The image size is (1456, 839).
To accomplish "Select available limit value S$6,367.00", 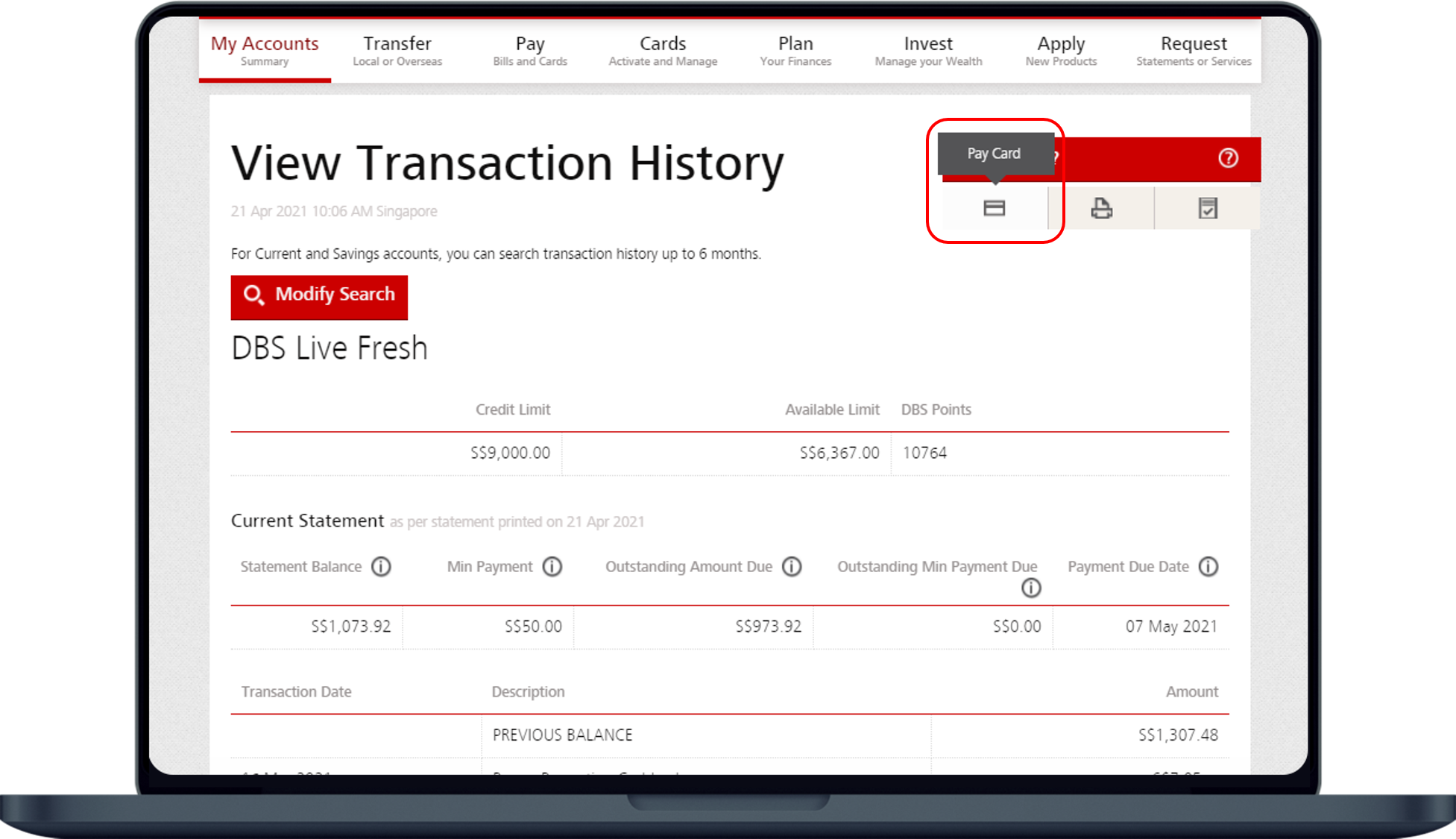I will point(839,453).
